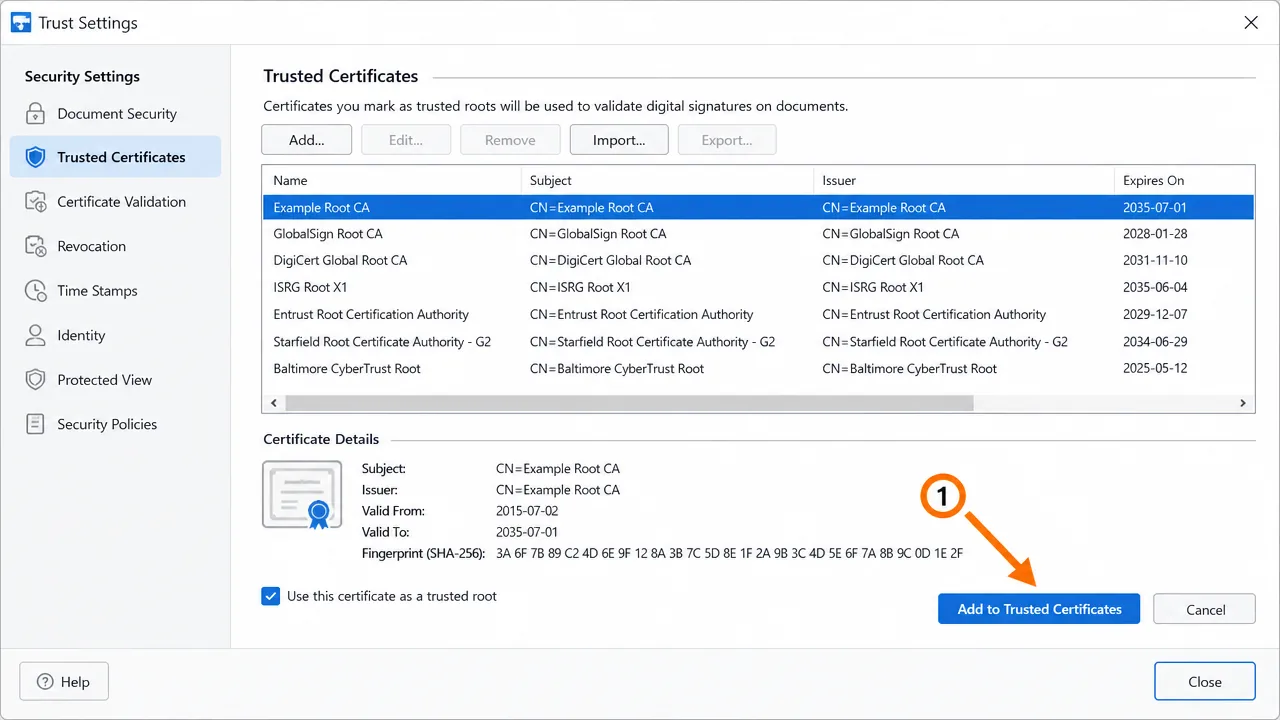
Task: Click the expiry date 2025-05-12
Action: tap(1155, 368)
